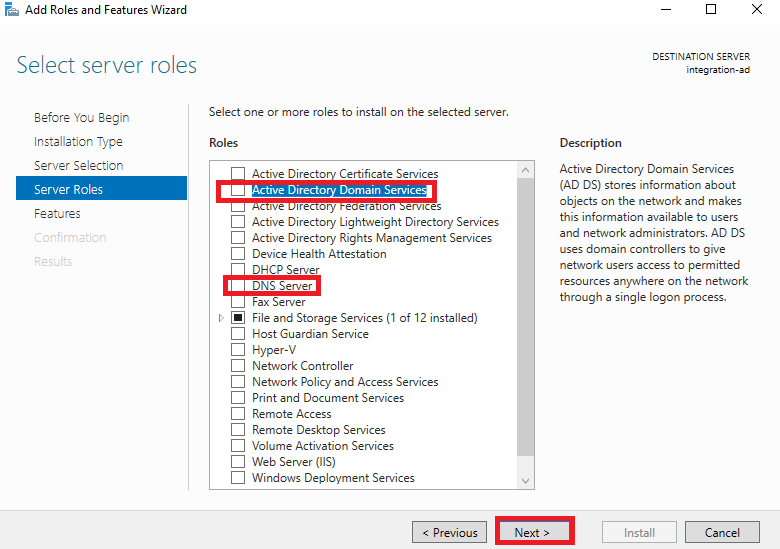The height and width of the screenshot is (549, 780).
Task: Go to Before You Begin step
Action: coord(82,117)
